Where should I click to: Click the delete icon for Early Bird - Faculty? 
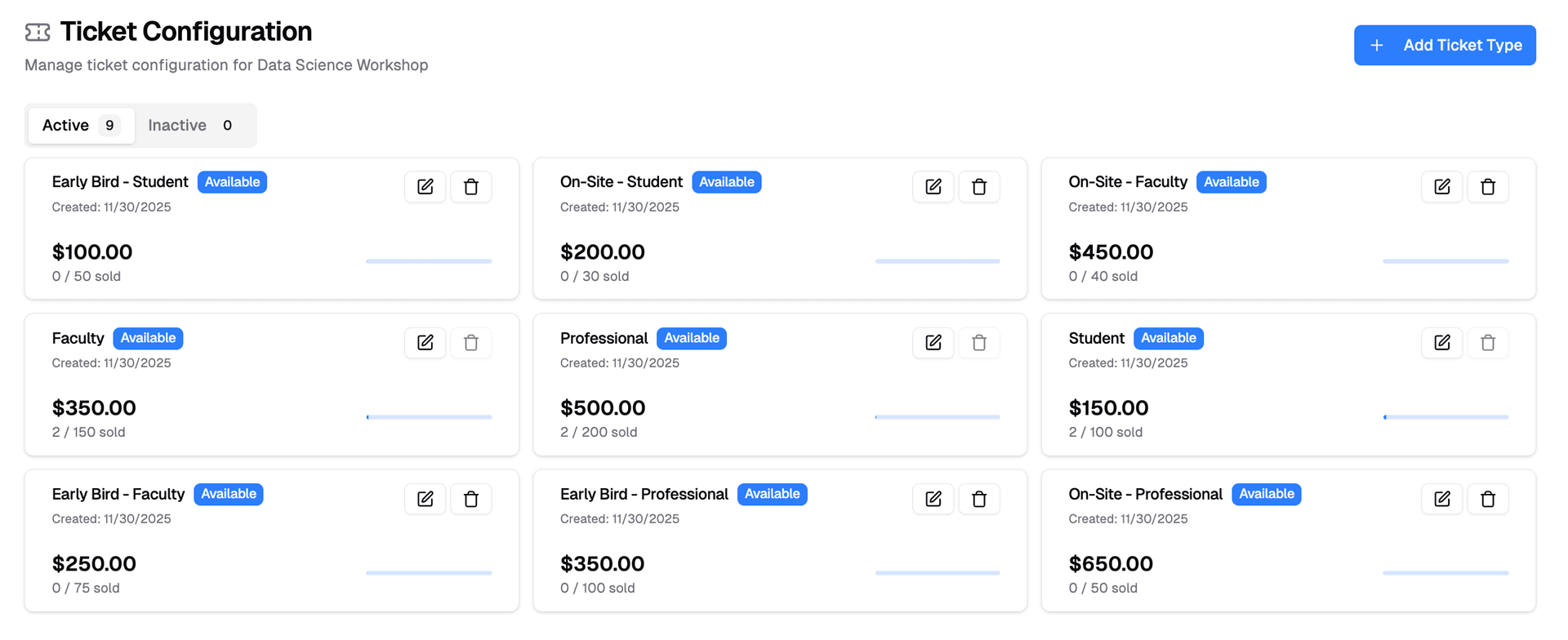click(470, 498)
